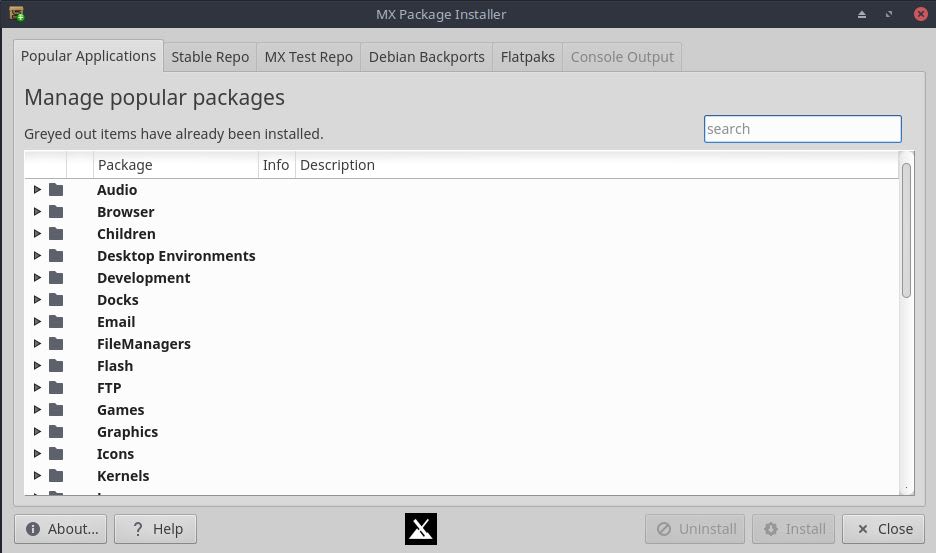Click the FTP folder icon
The height and width of the screenshot is (553, 936).
(56, 388)
